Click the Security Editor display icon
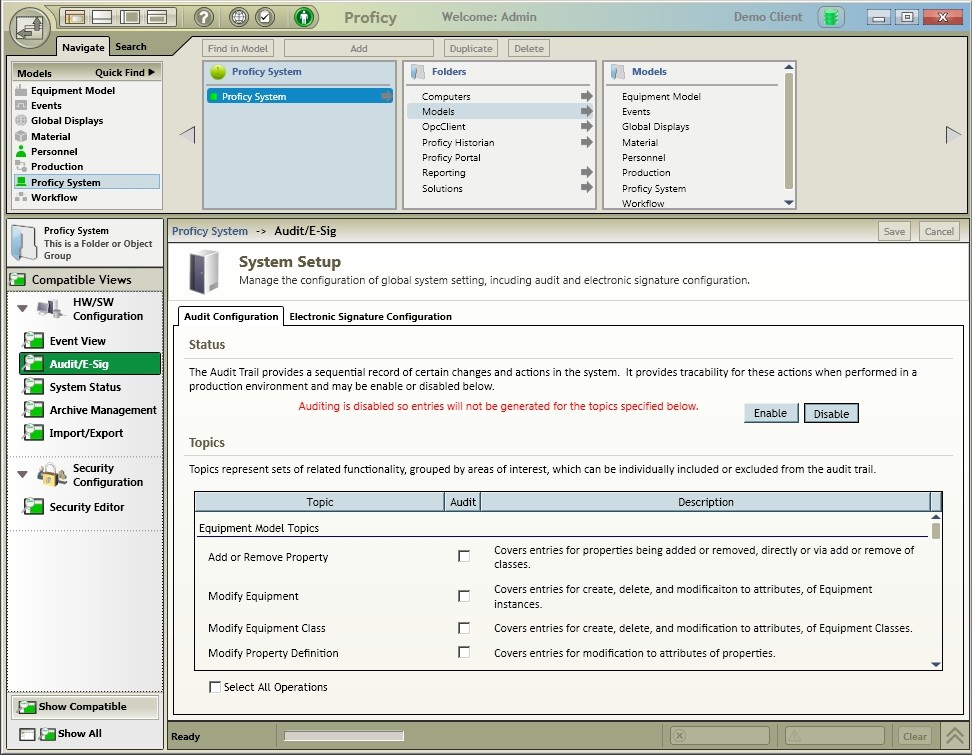This screenshot has height=755, width=972. pyautogui.click(x=33, y=506)
